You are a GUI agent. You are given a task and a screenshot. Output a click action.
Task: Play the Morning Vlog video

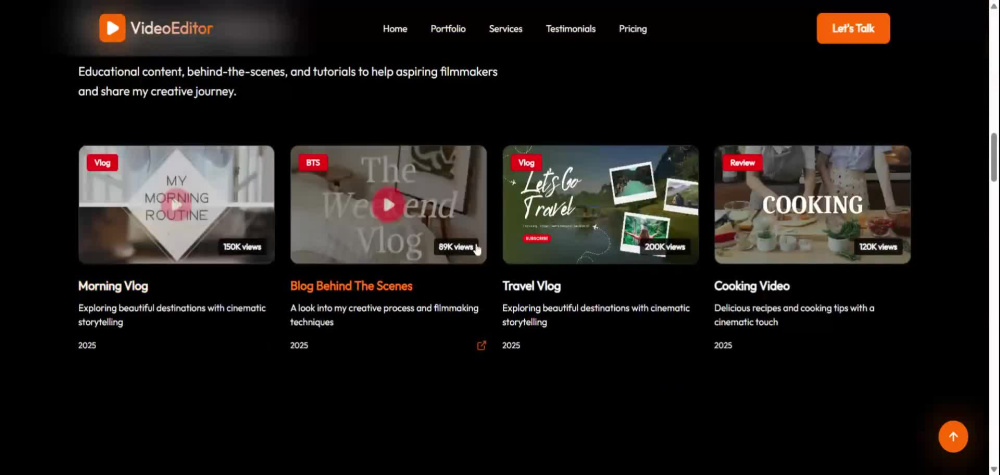point(177,205)
